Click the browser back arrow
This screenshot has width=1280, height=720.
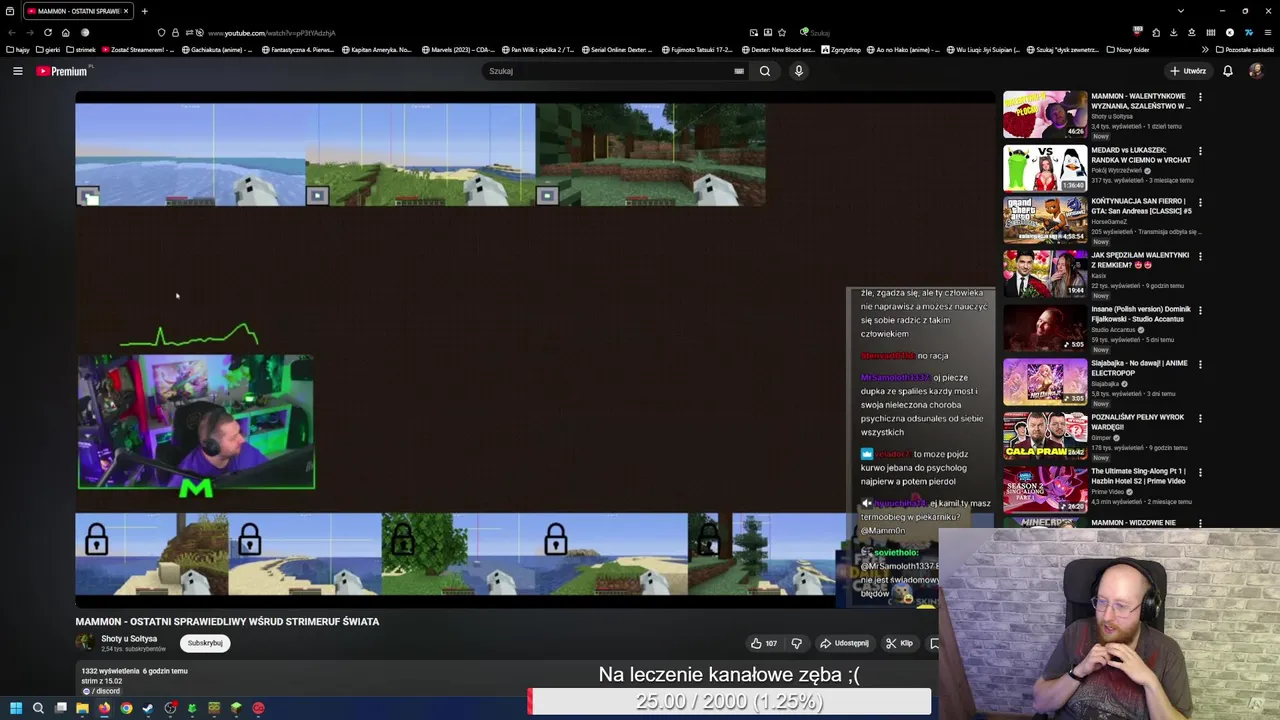12,32
